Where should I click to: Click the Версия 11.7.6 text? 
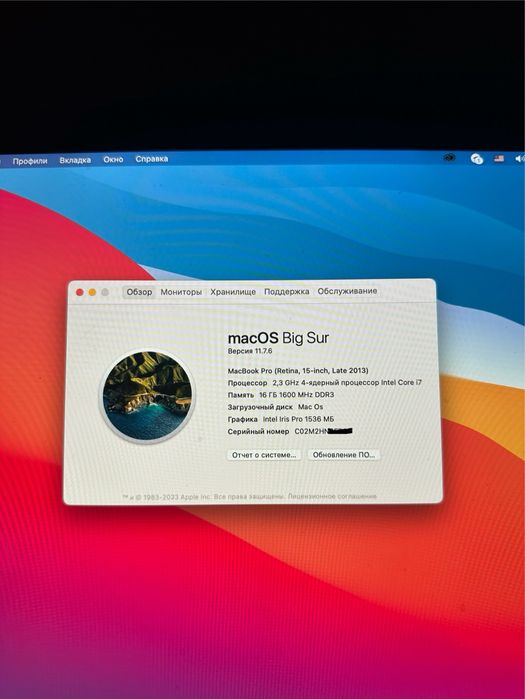[x=250, y=351]
